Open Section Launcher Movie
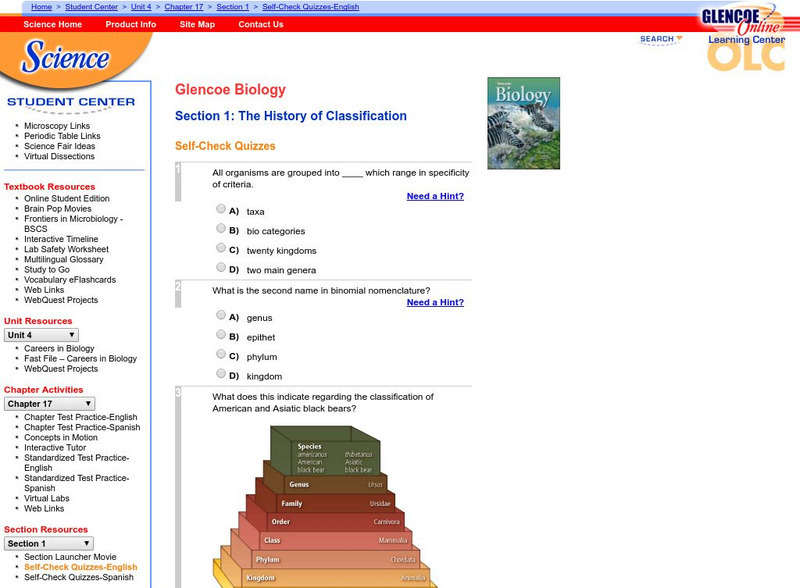The height and width of the screenshot is (588, 800). pyautogui.click(x=70, y=557)
